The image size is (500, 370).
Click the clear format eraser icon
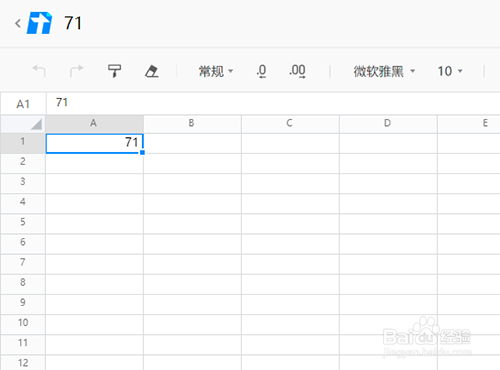point(152,71)
